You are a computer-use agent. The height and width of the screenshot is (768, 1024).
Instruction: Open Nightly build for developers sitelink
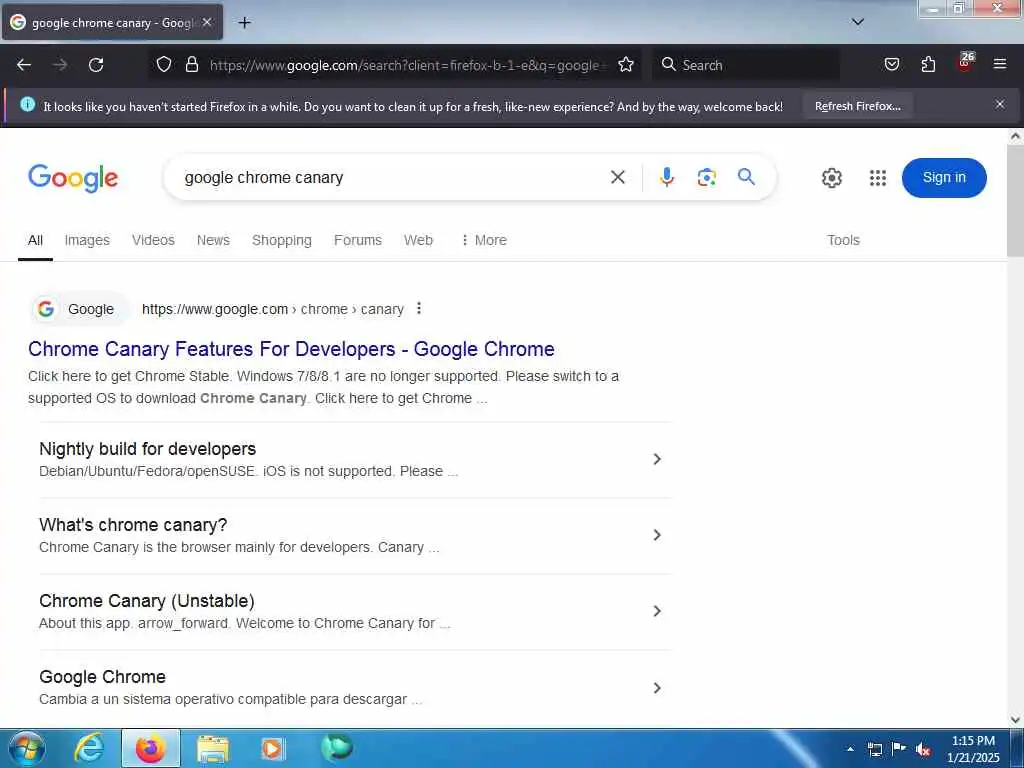pos(148,449)
